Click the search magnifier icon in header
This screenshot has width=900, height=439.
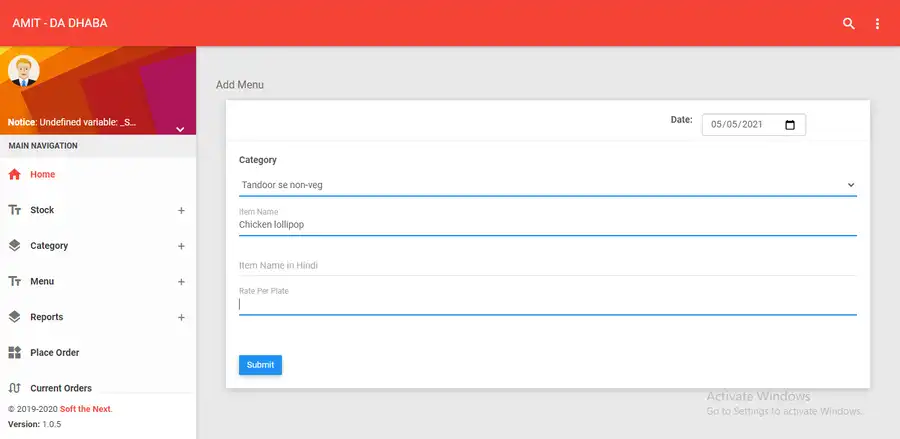pos(849,24)
